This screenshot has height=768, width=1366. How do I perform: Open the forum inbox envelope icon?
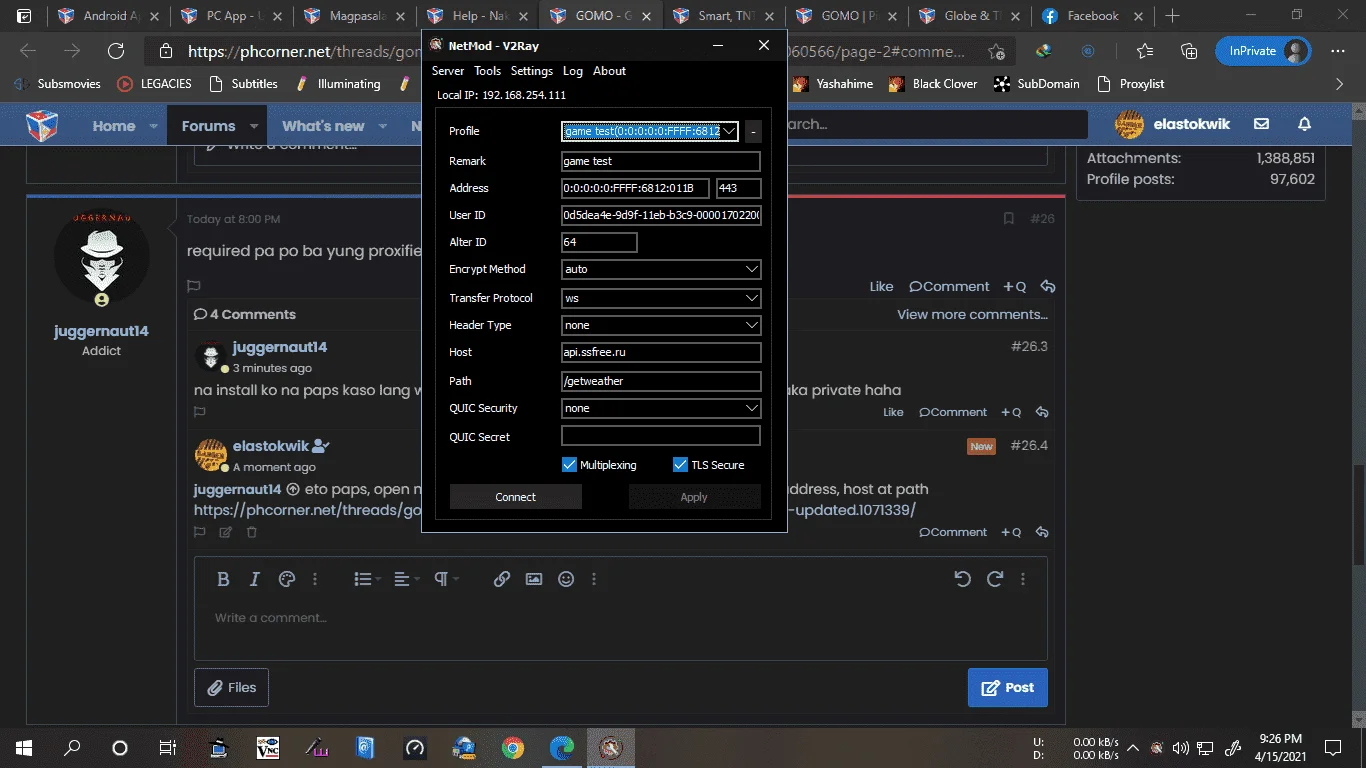[x=1262, y=124]
